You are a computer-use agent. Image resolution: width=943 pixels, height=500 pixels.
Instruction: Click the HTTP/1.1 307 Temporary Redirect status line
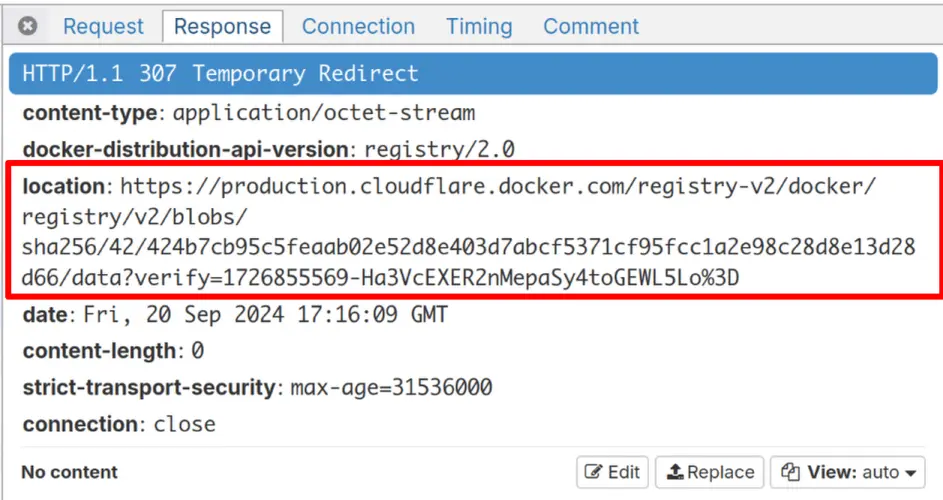220,74
